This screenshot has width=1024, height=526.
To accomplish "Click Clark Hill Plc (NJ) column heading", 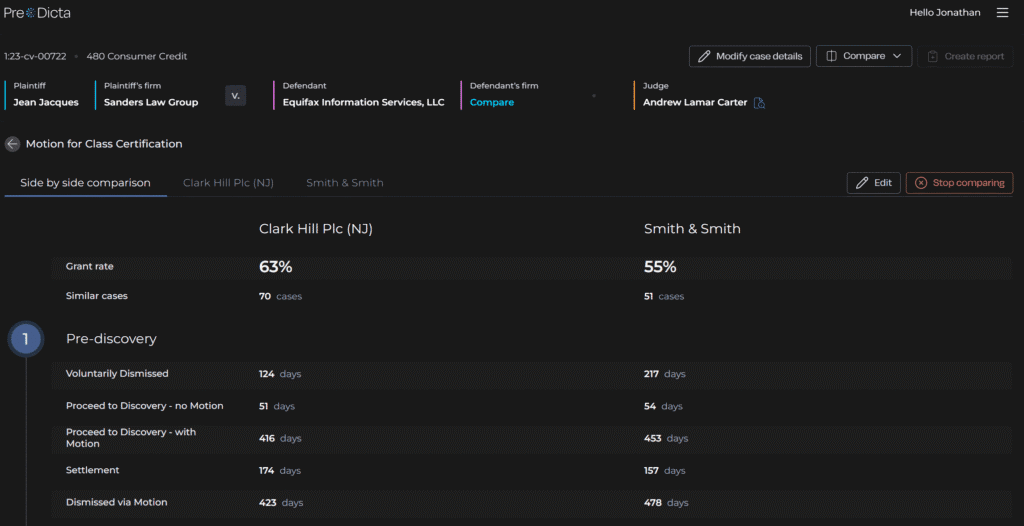I will click(x=316, y=229).
